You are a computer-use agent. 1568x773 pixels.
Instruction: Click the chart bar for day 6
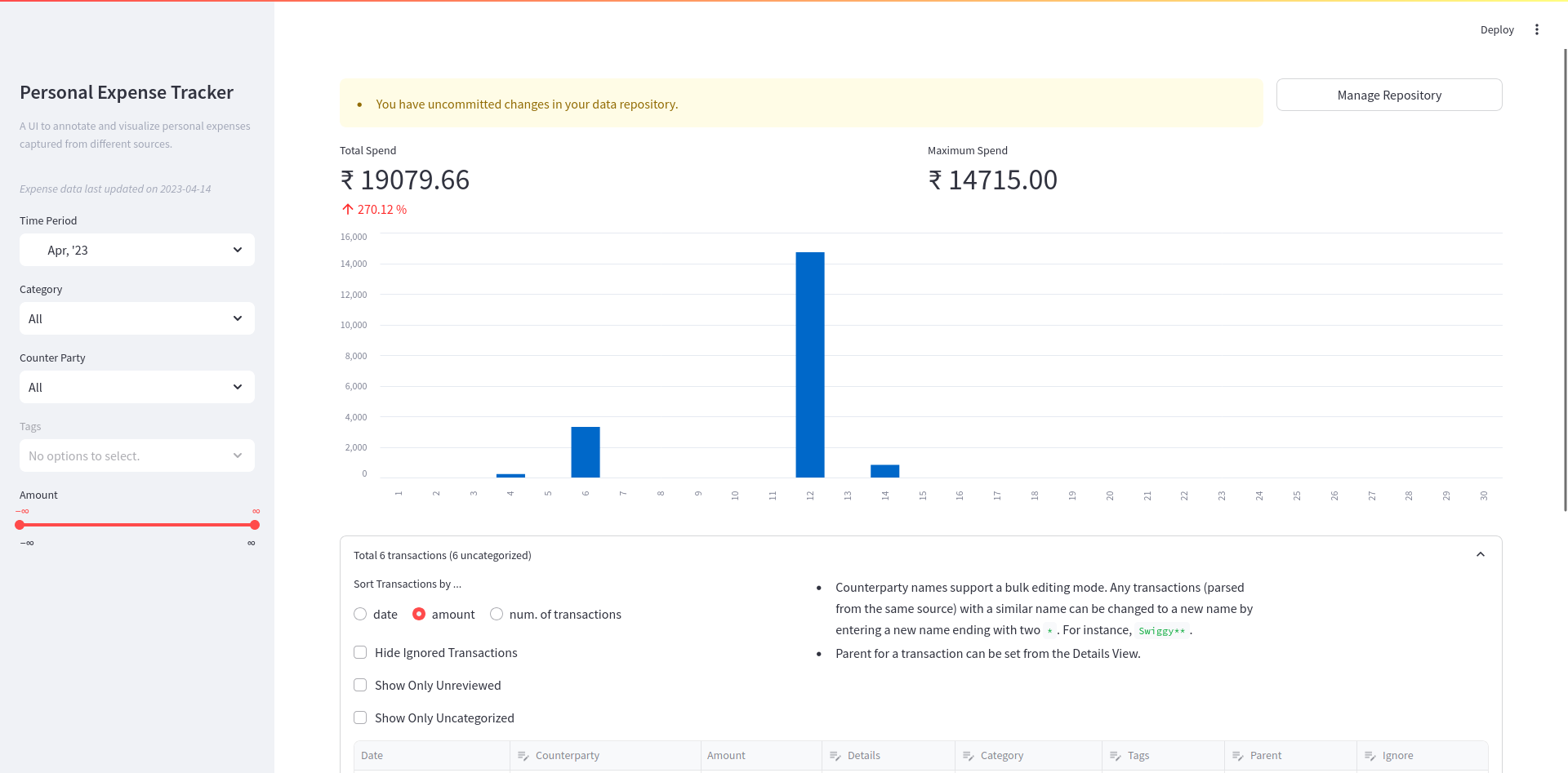click(586, 452)
